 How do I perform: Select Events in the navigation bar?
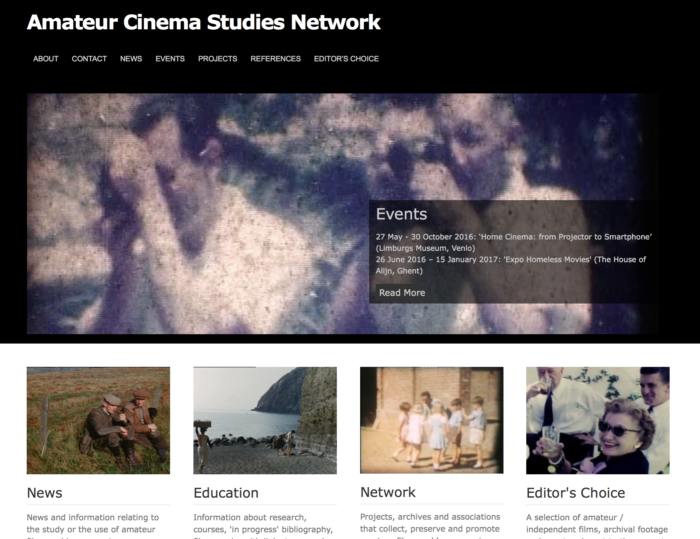[170, 59]
